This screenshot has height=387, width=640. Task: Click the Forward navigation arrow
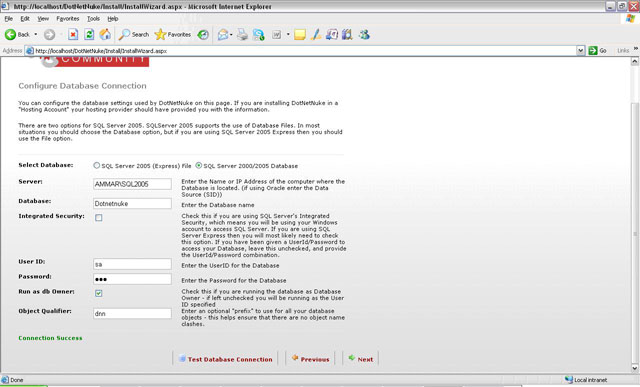click(x=49, y=35)
